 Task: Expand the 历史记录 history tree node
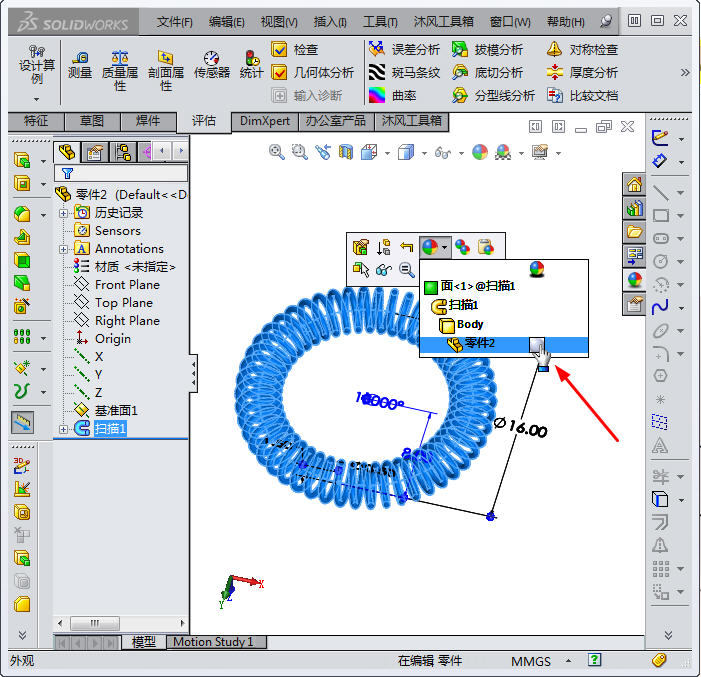64,213
